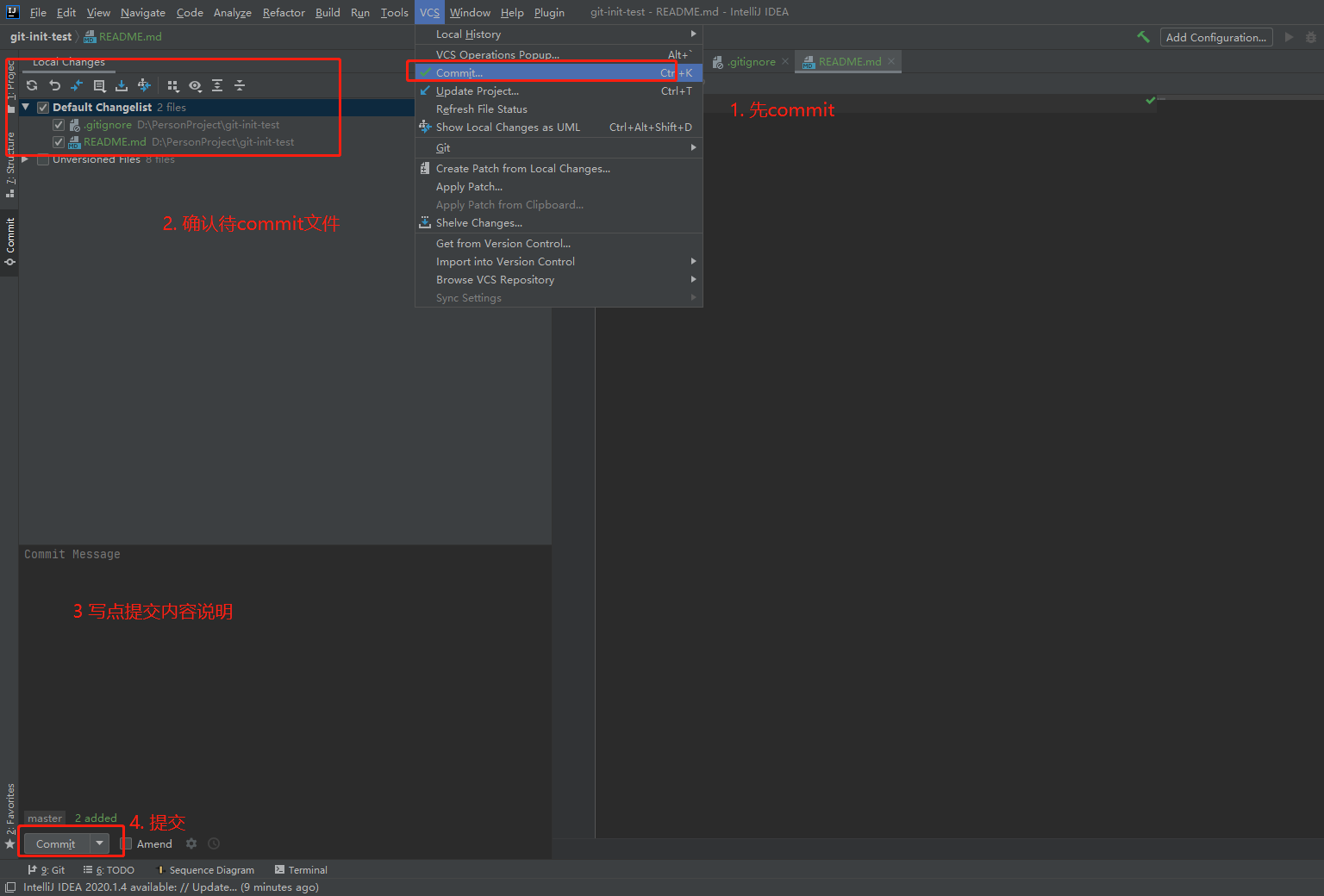Click the green inspection checkmark in editor
This screenshot has width=1324, height=896.
coord(1150,101)
